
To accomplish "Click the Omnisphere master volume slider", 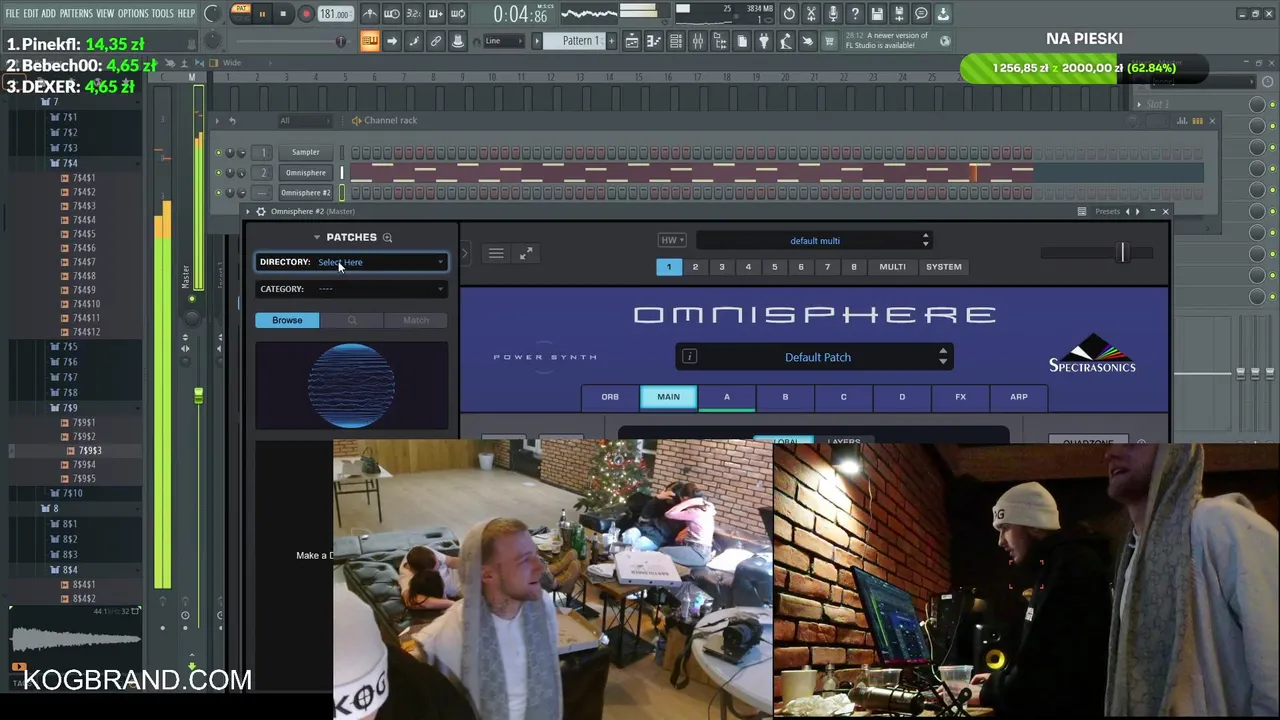I will click(1097, 253).
